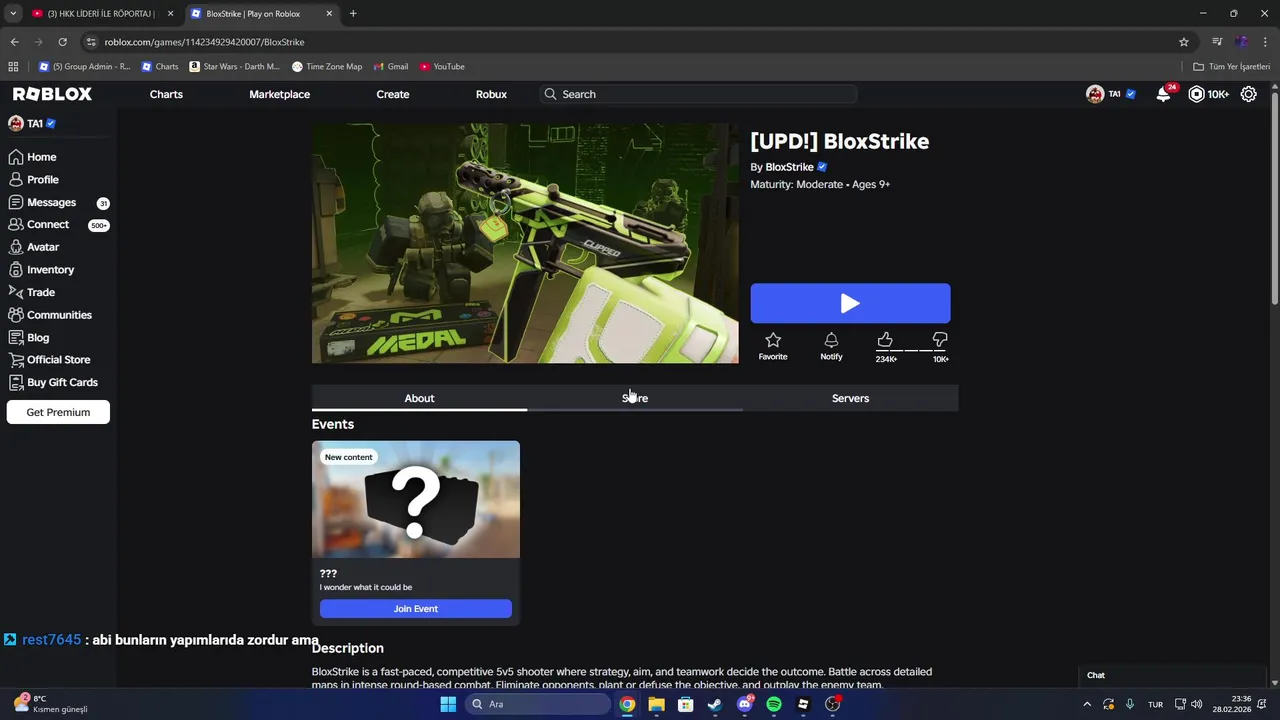Switch to the Store tab
The height and width of the screenshot is (720, 1280).
(x=635, y=398)
